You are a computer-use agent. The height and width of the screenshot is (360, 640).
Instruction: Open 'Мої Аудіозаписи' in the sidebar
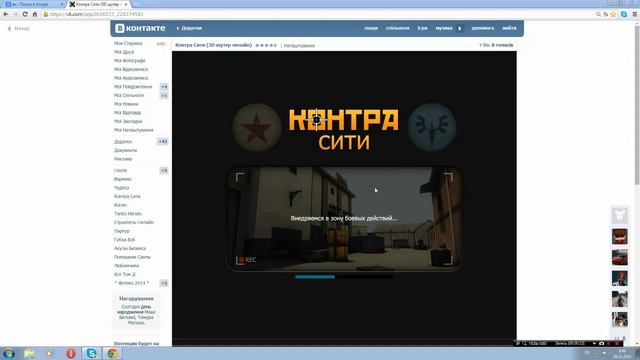[131, 78]
